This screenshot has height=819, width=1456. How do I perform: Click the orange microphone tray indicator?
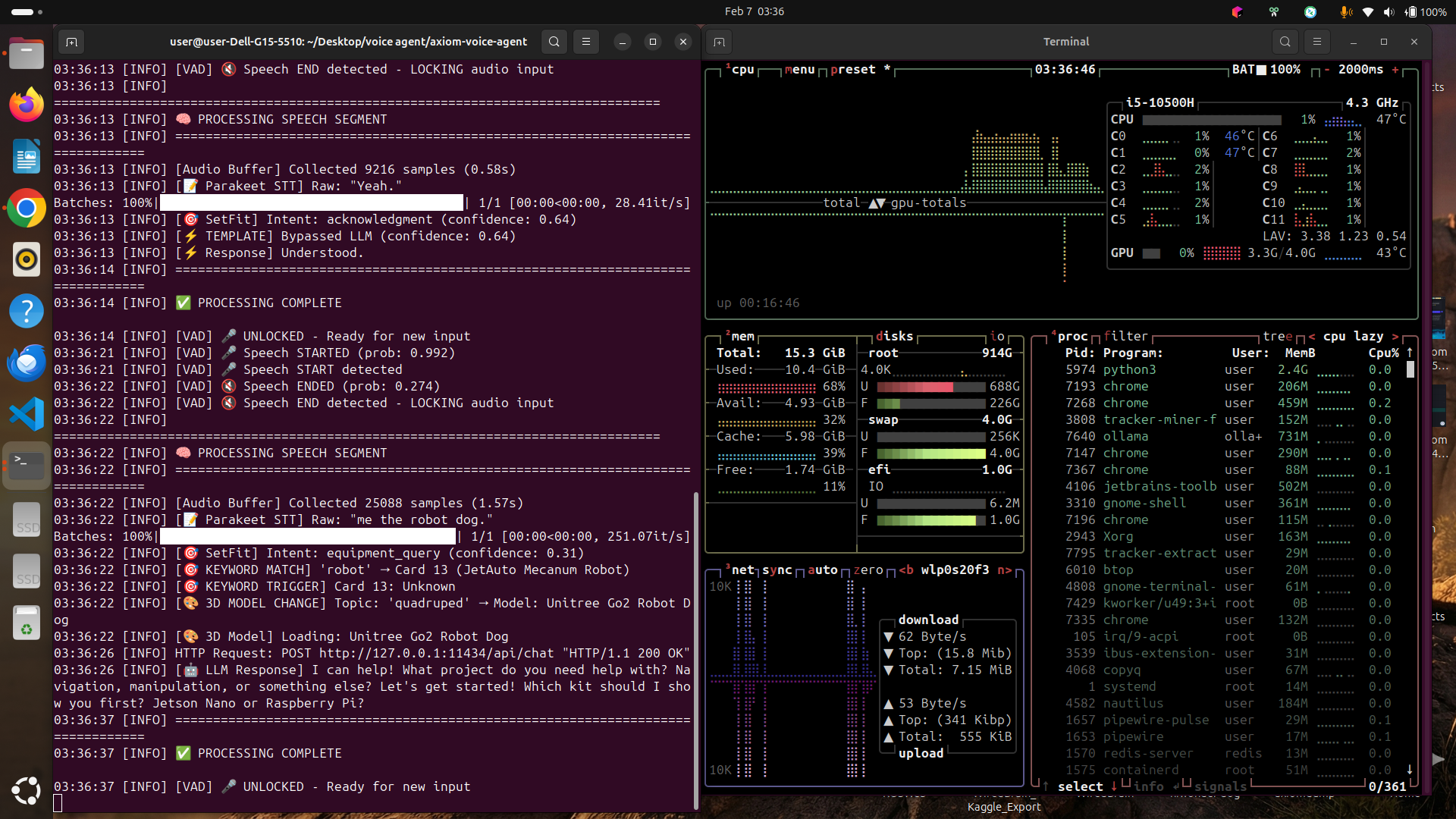pyautogui.click(x=1345, y=11)
